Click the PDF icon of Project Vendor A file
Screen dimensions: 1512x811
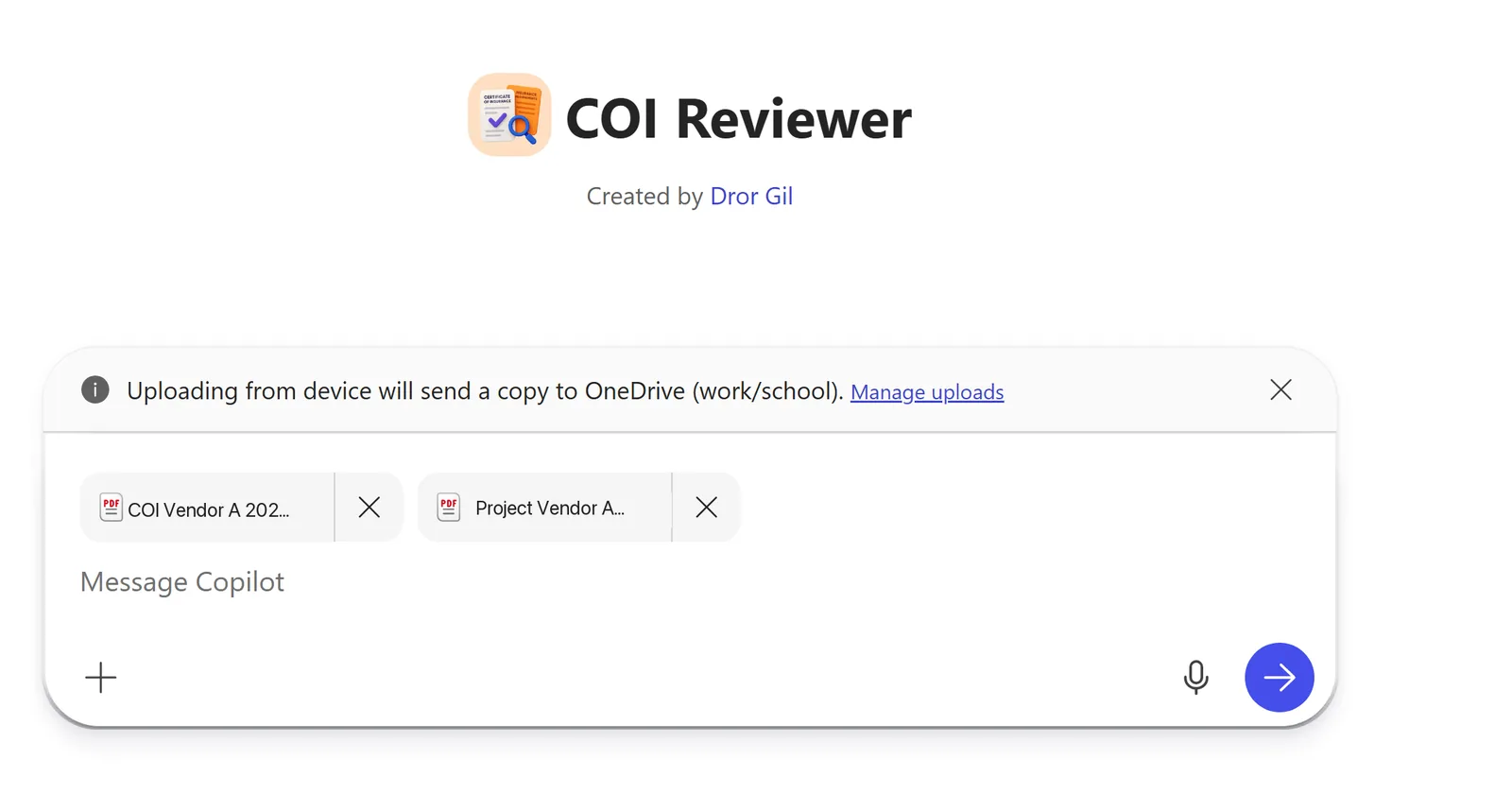[x=449, y=508]
